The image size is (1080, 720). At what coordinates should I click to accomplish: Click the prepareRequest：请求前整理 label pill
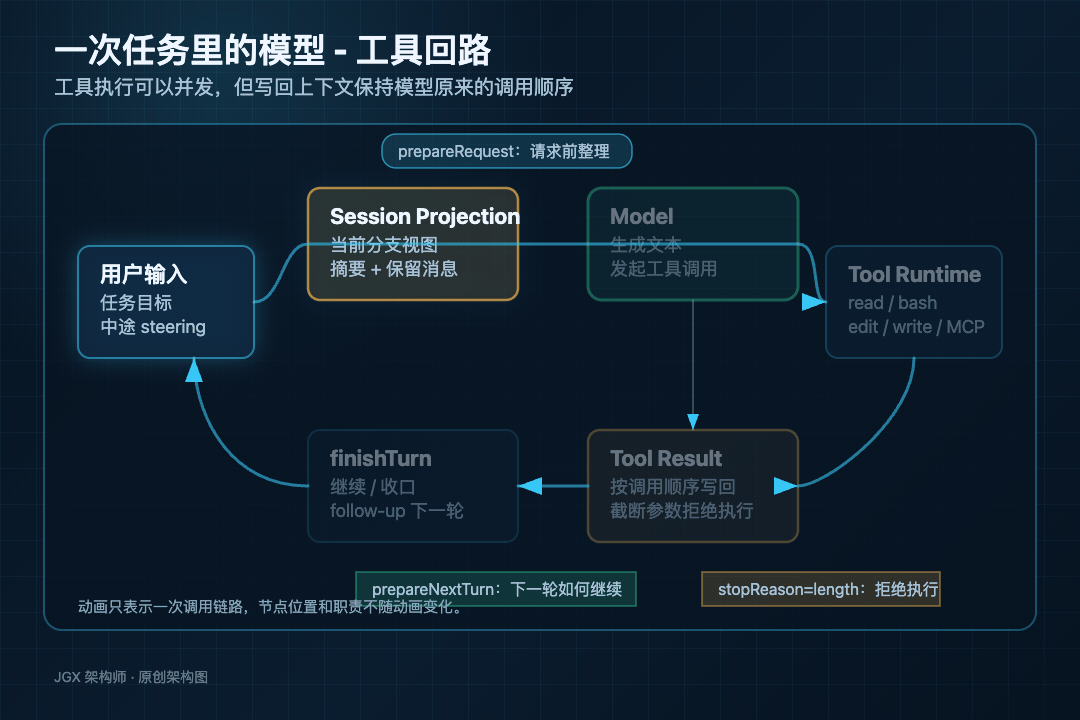click(x=507, y=151)
